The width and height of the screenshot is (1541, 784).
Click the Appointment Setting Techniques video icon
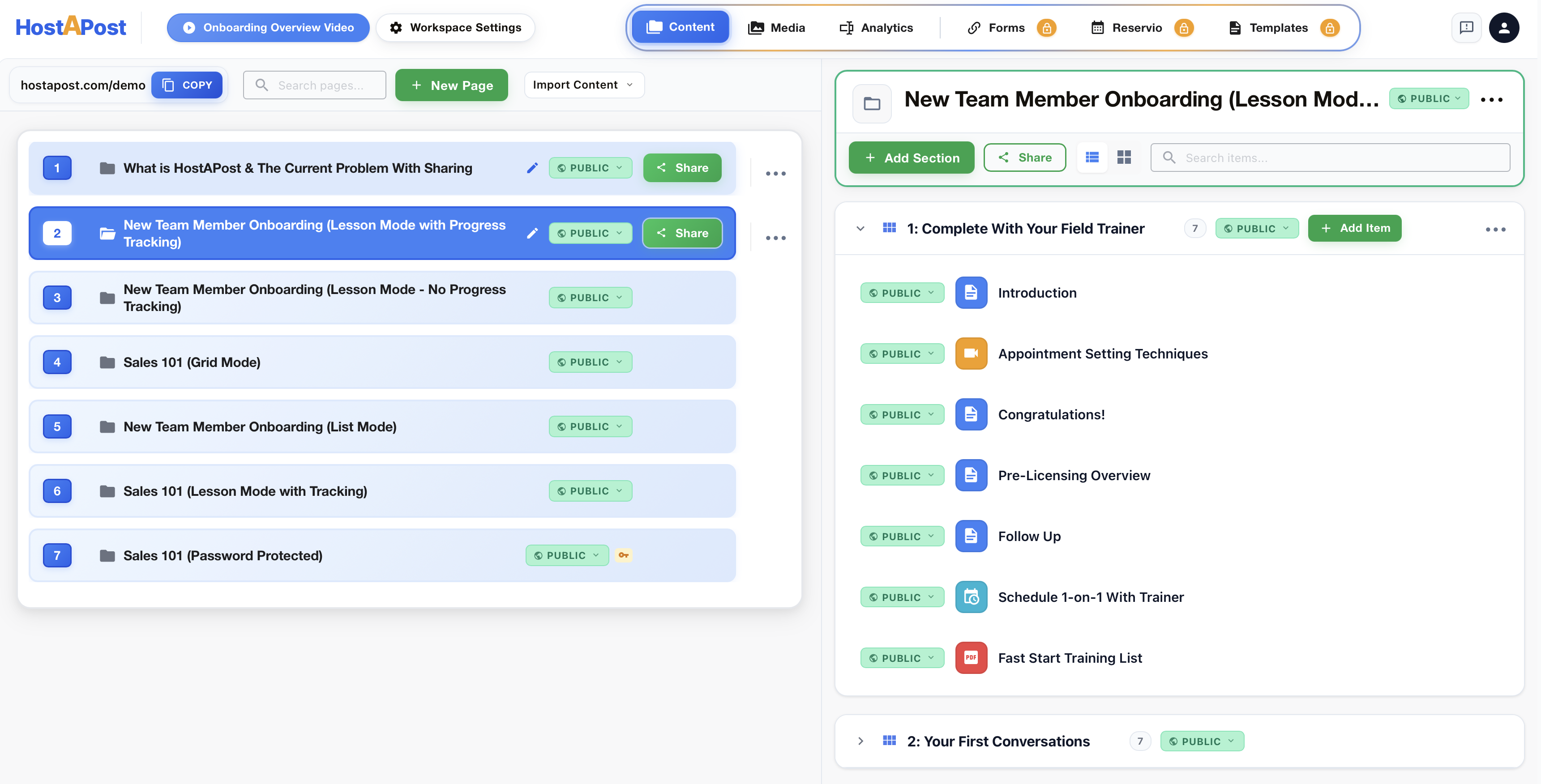coord(971,354)
